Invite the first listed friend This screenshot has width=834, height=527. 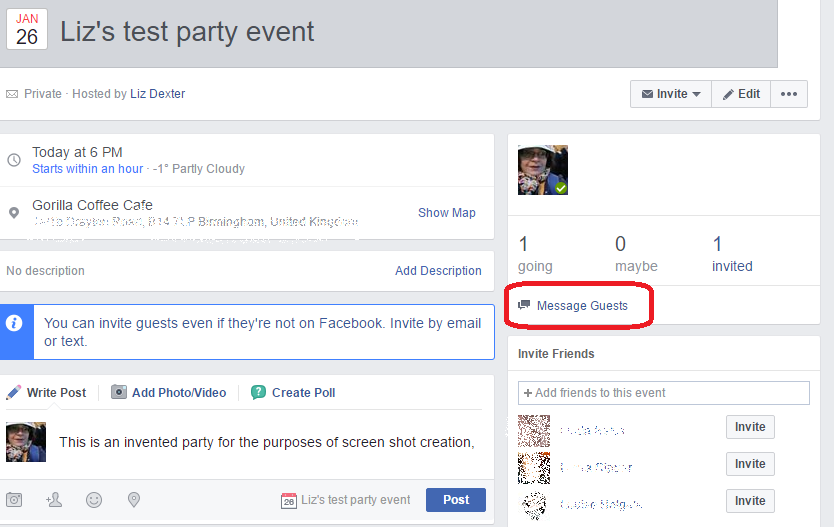pos(750,427)
